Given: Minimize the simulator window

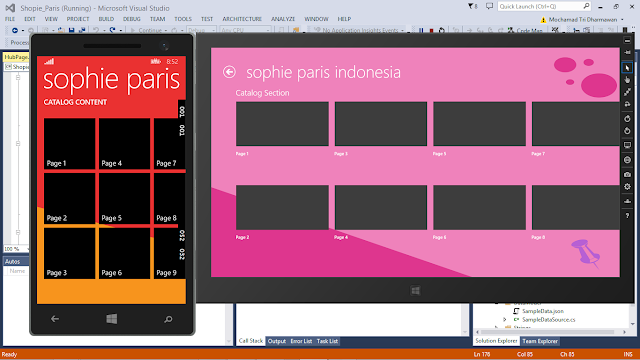Looking at the screenshot, I should [627, 40].
